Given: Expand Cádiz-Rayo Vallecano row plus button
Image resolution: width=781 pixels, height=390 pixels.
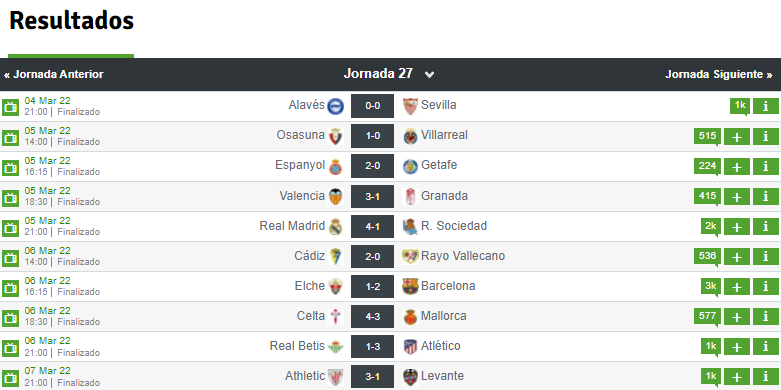Looking at the screenshot, I should [737, 257].
